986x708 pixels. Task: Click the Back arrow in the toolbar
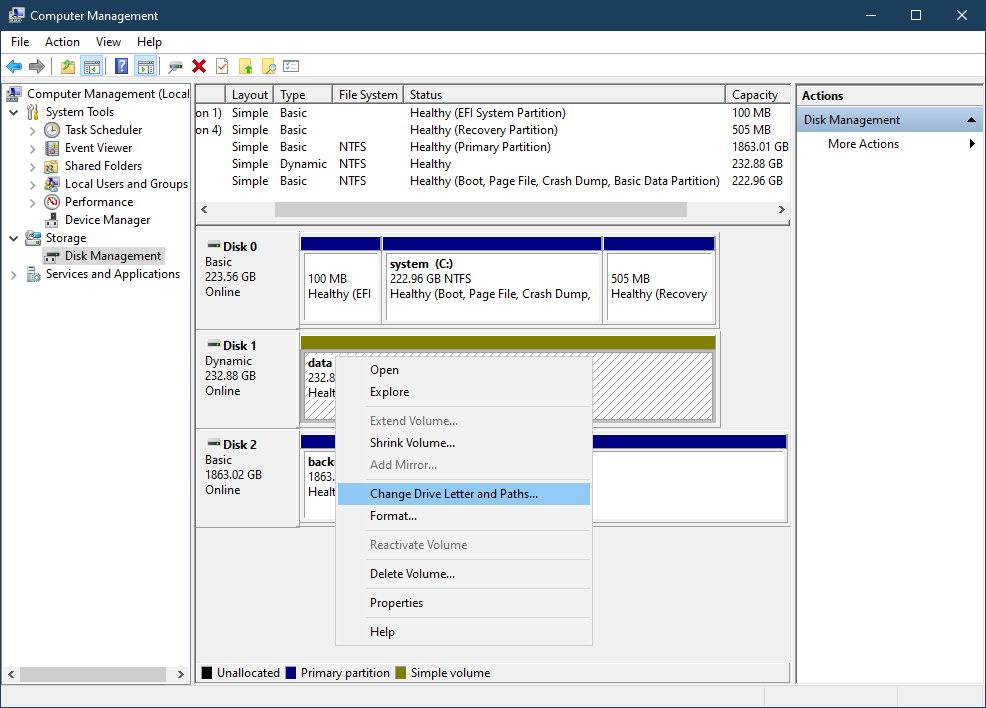pyautogui.click(x=14, y=67)
